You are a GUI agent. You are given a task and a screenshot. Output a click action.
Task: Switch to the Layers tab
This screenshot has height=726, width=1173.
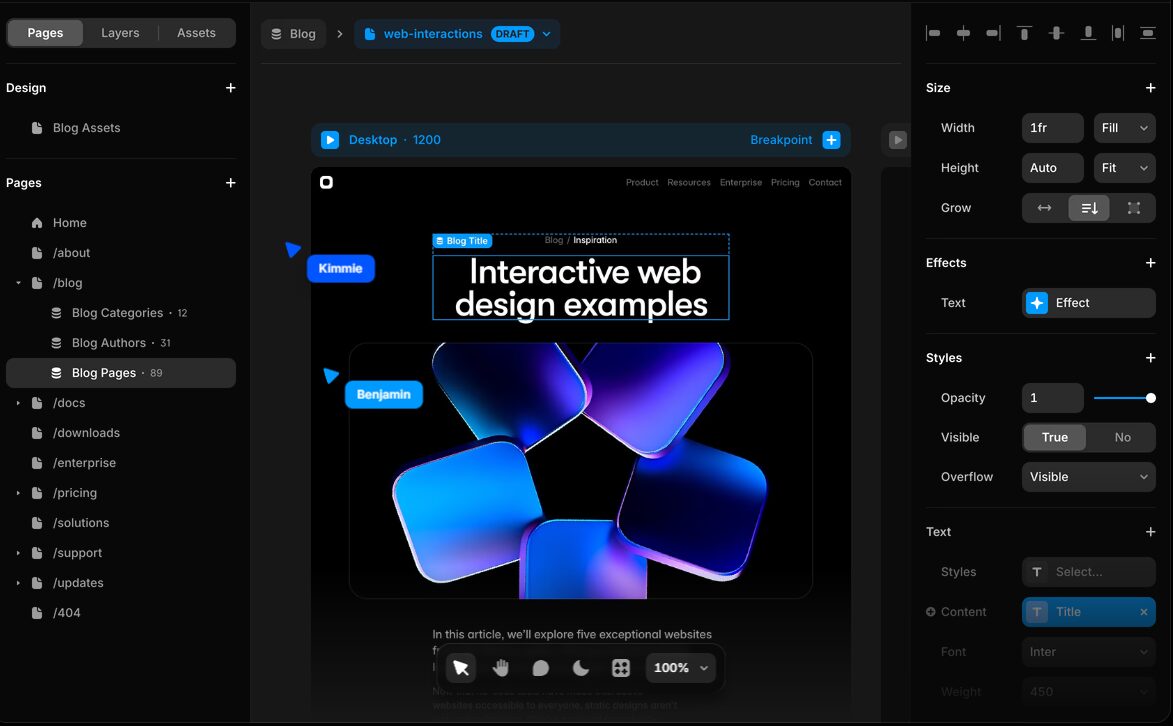coord(120,33)
